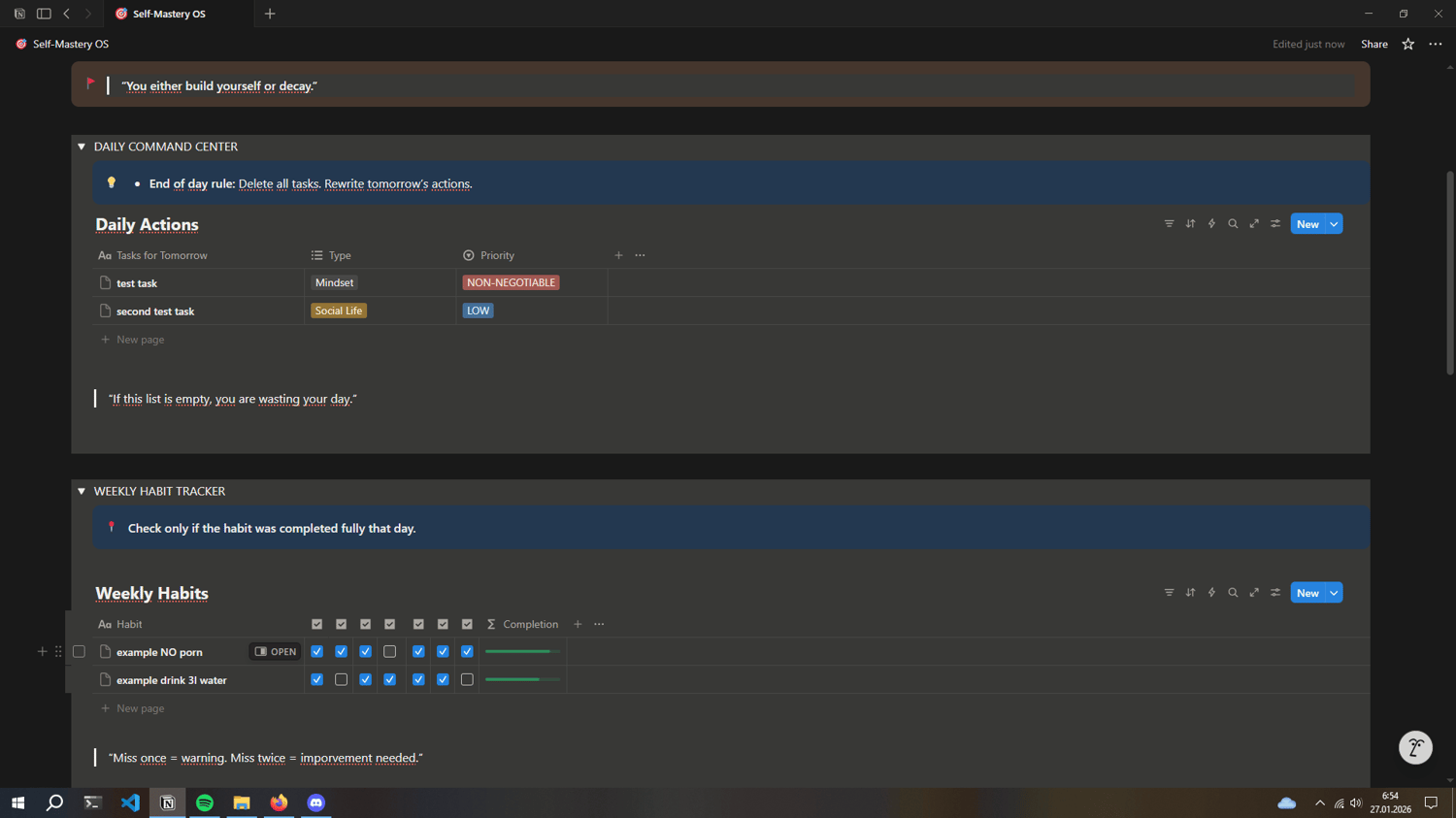The width and height of the screenshot is (1456, 818).
Task: Collapse the WEEKLY HABIT TRACKER toggle
Action: (x=82, y=491)
